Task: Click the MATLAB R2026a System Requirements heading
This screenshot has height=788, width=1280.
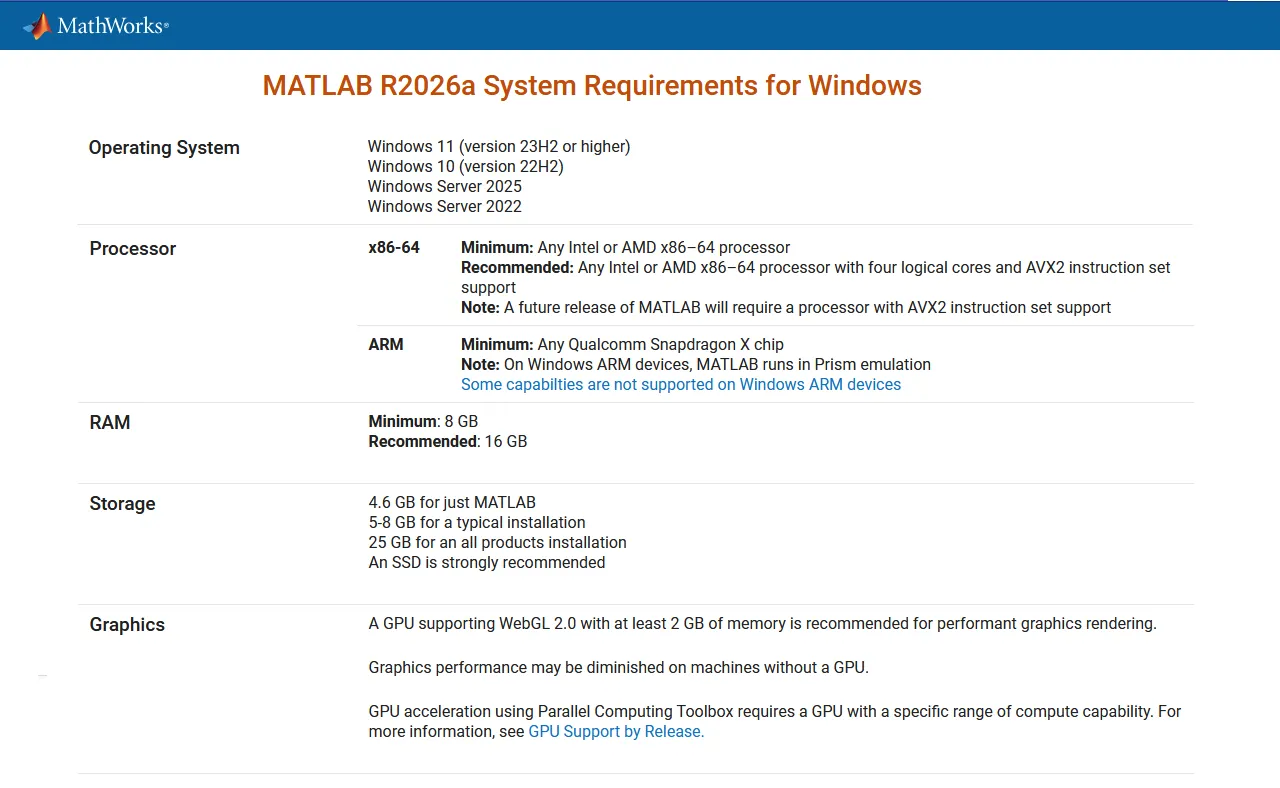Action: (x=592, y=86)
